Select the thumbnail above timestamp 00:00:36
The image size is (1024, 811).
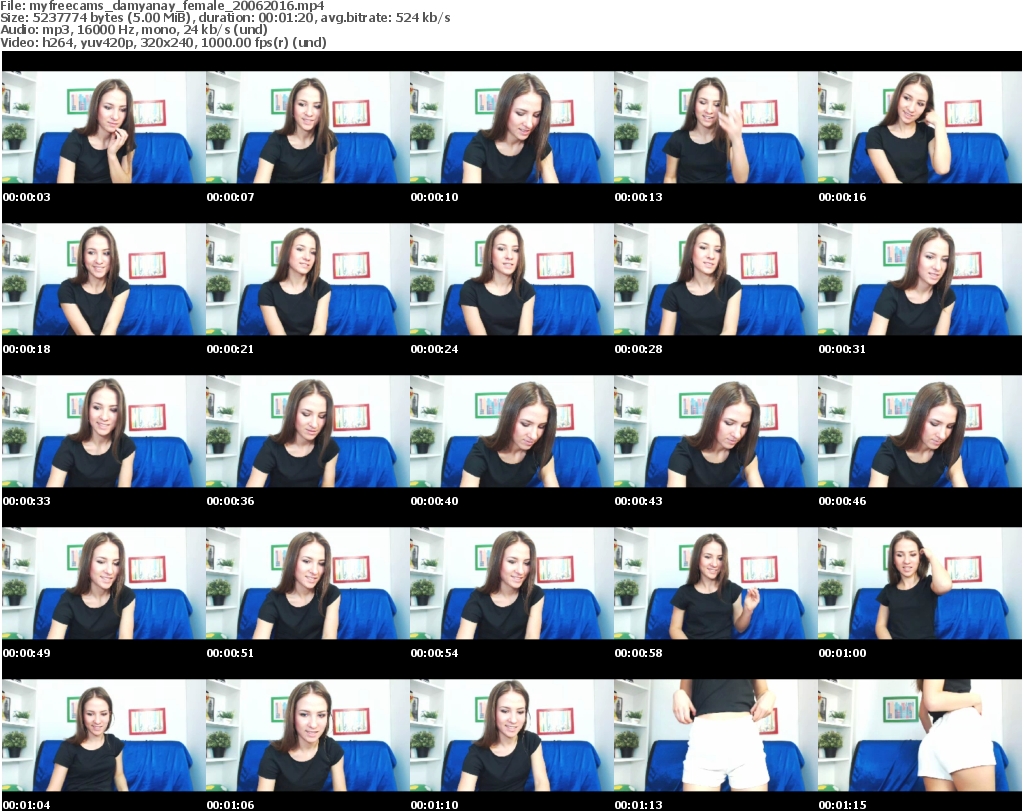coord(308,432)
